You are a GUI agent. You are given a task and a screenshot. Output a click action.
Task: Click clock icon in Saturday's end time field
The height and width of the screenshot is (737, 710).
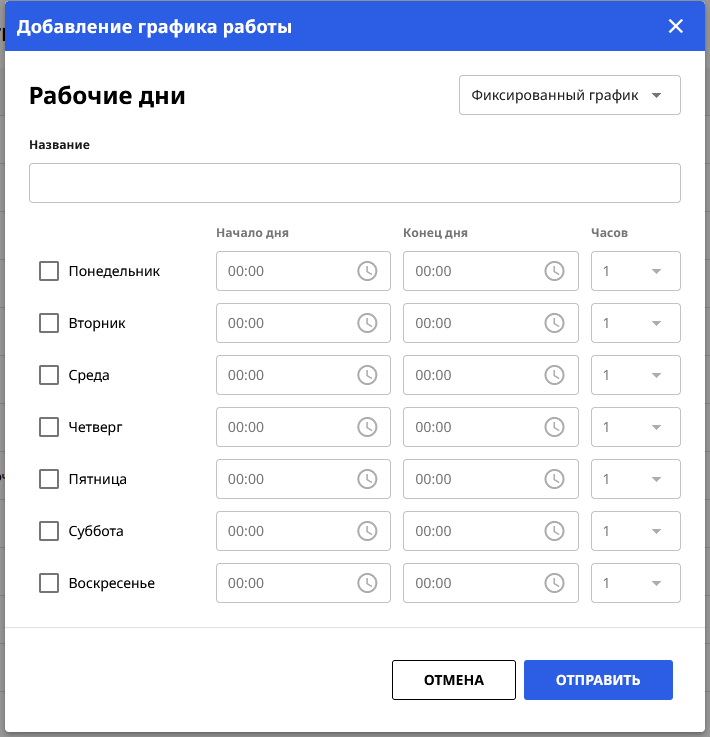tap(554, 531)
